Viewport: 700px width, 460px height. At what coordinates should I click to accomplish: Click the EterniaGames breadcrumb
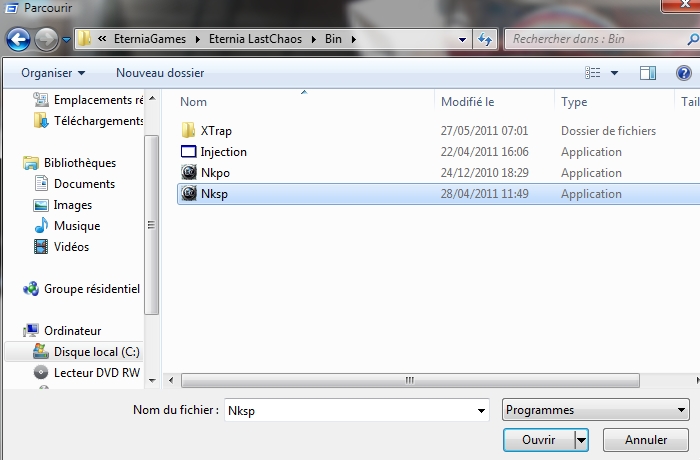(150, 39)
